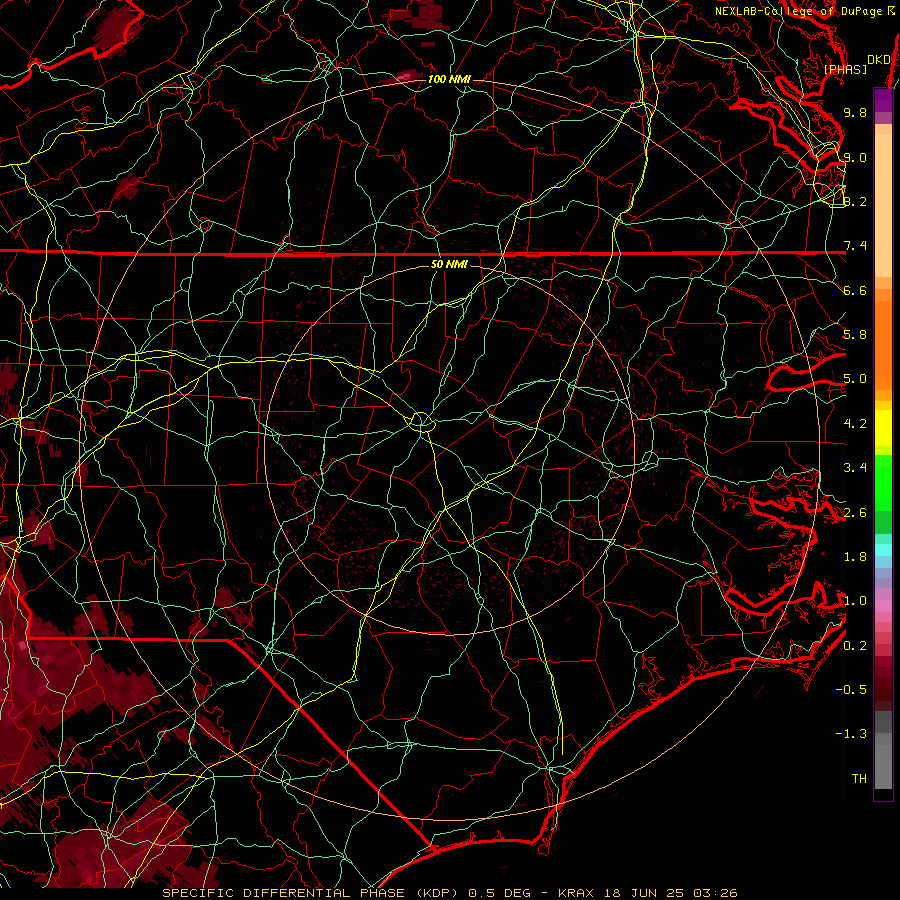Viewport: 900px width, 900px height.
Task: Click the 0.2 value on the color scale
Action: point(855,646)
